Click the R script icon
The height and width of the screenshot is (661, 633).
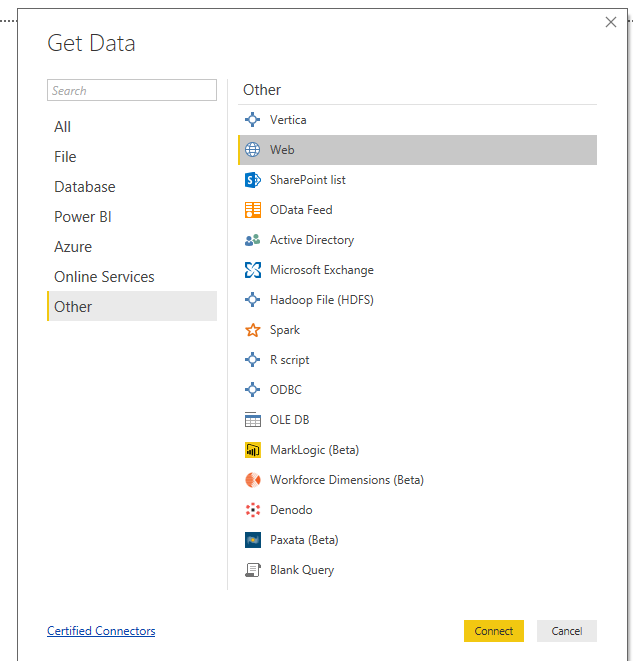[252, 360]
